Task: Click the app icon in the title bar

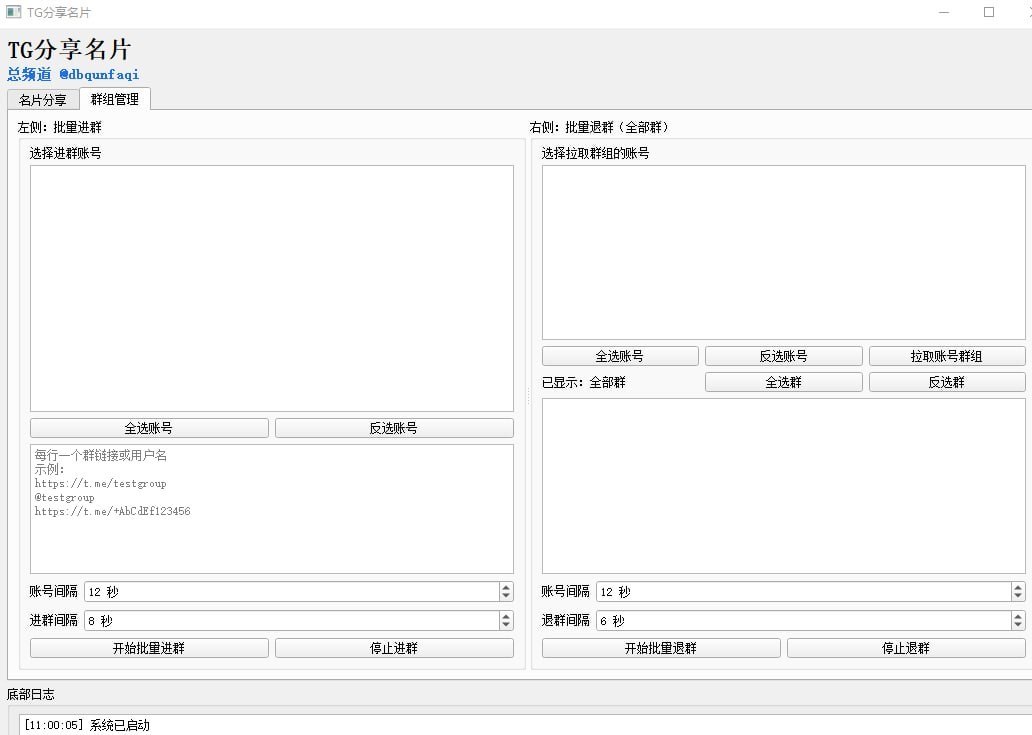Action: click(x=14, y=12)
